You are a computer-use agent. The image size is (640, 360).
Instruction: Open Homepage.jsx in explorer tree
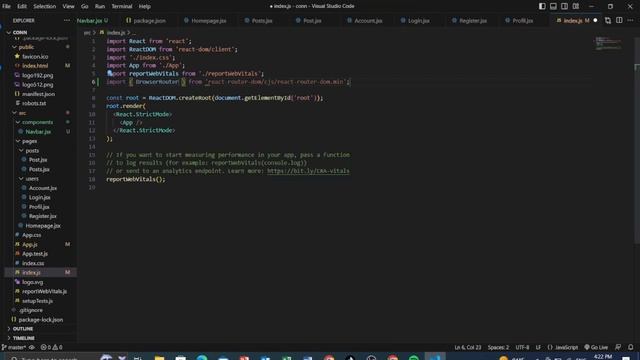coord(43,225)
